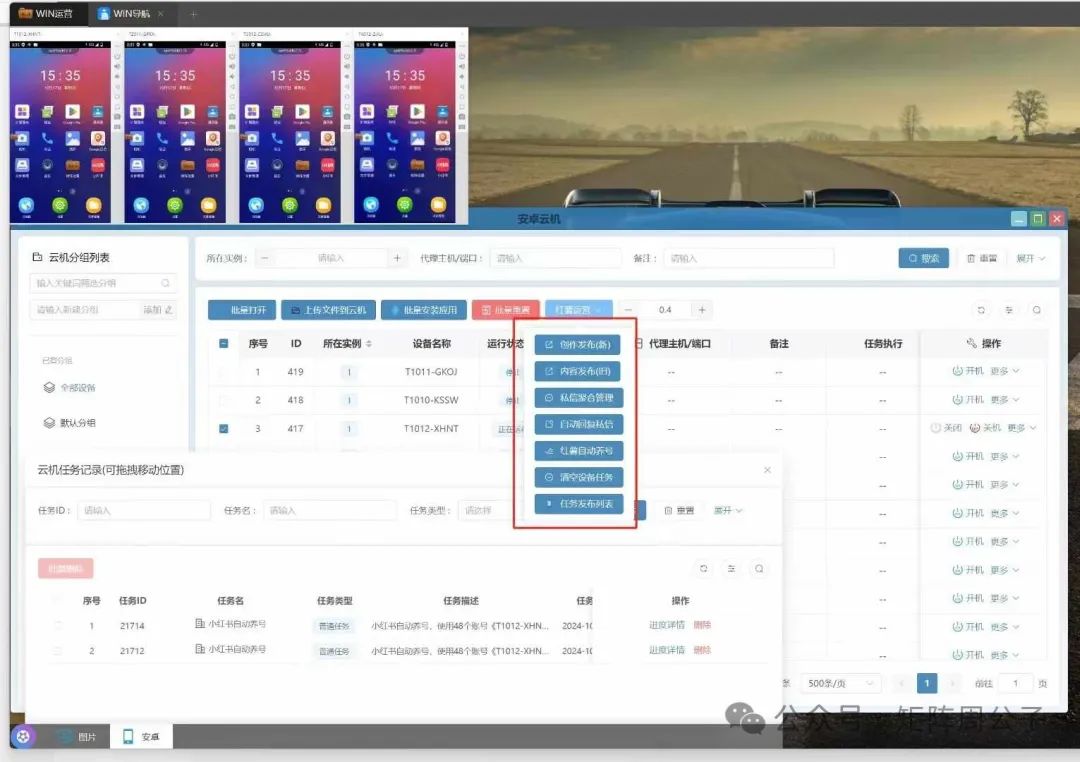Viewport: 1080px width, 762px height.
Task: Click 重置 button in task record panel
Action: pyautogui.click(x=679, y=511)
